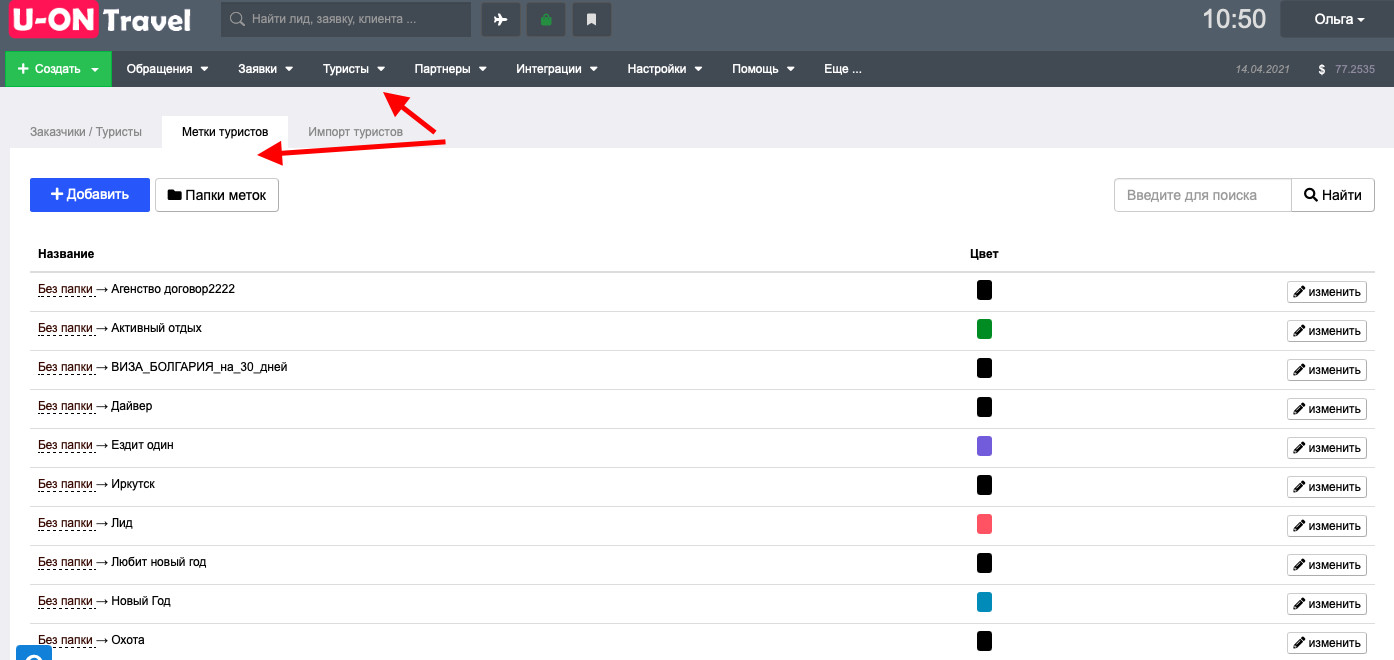
Task: Click the green lock icon button
Action: [x=546, y=19]
